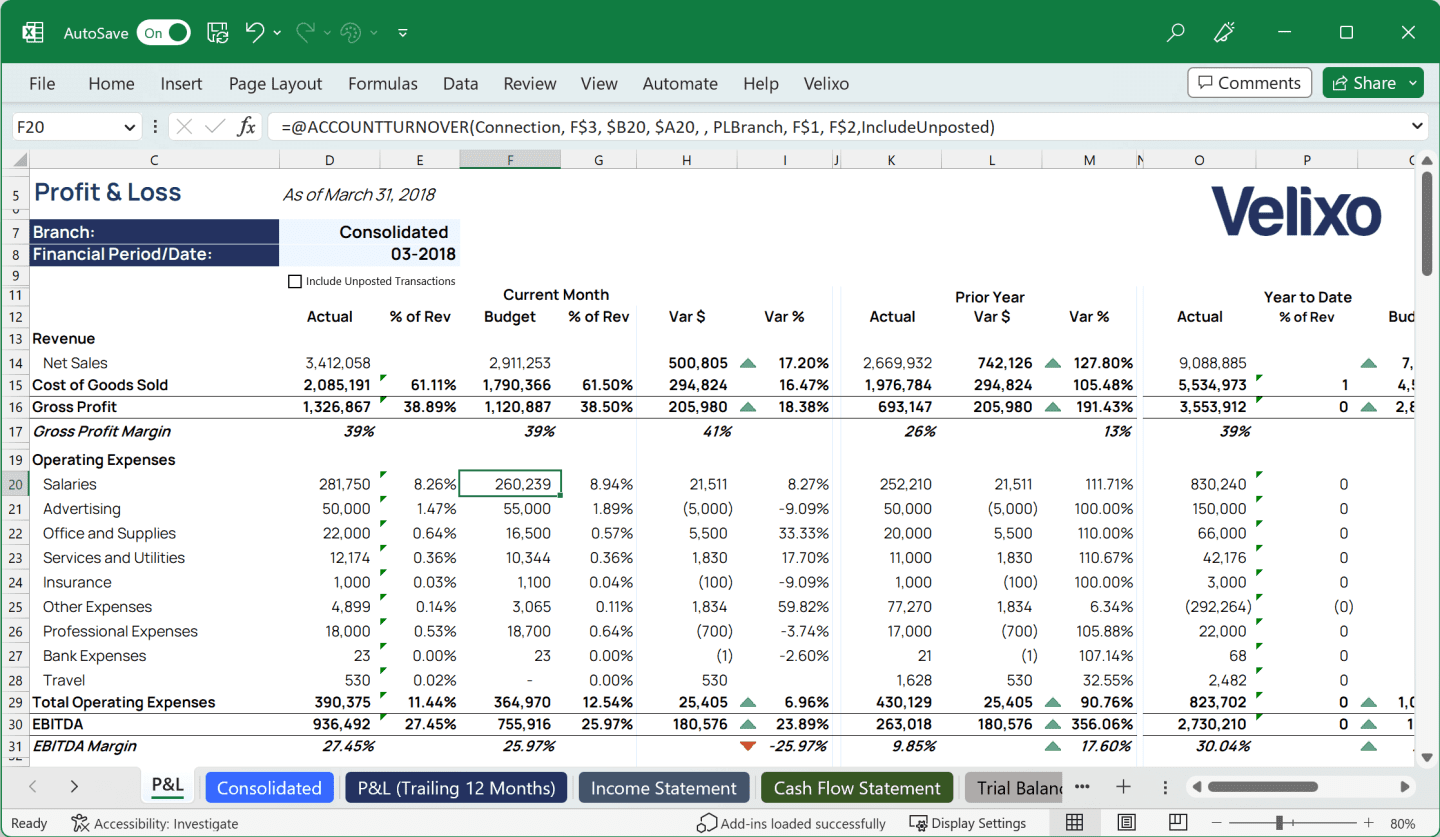This screenshot has height=837, width=1440.
Task: Open the Name Box dropdown arrow
Action: pos(131,126)
